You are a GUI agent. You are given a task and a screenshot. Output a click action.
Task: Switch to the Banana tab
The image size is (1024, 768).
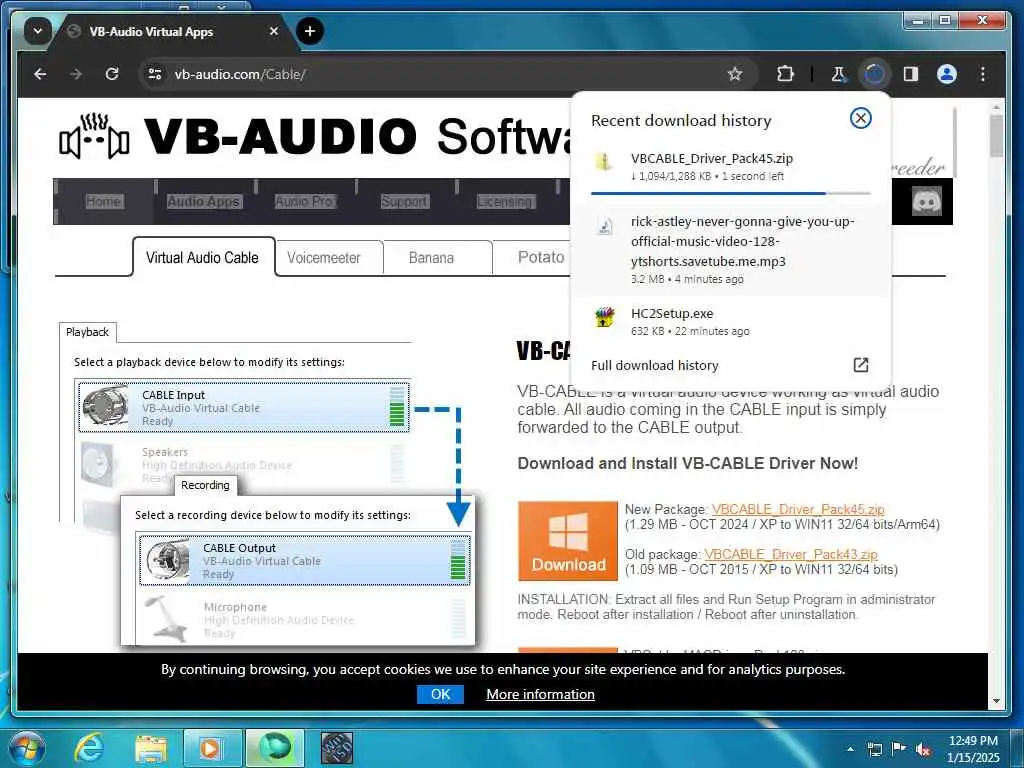[431, 258]
